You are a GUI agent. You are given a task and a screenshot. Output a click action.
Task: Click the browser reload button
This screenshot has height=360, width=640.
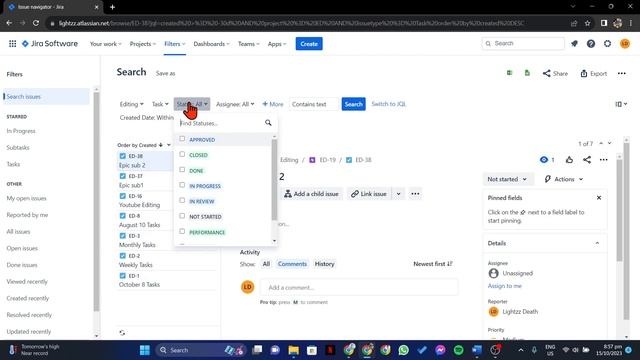point(36,23)
